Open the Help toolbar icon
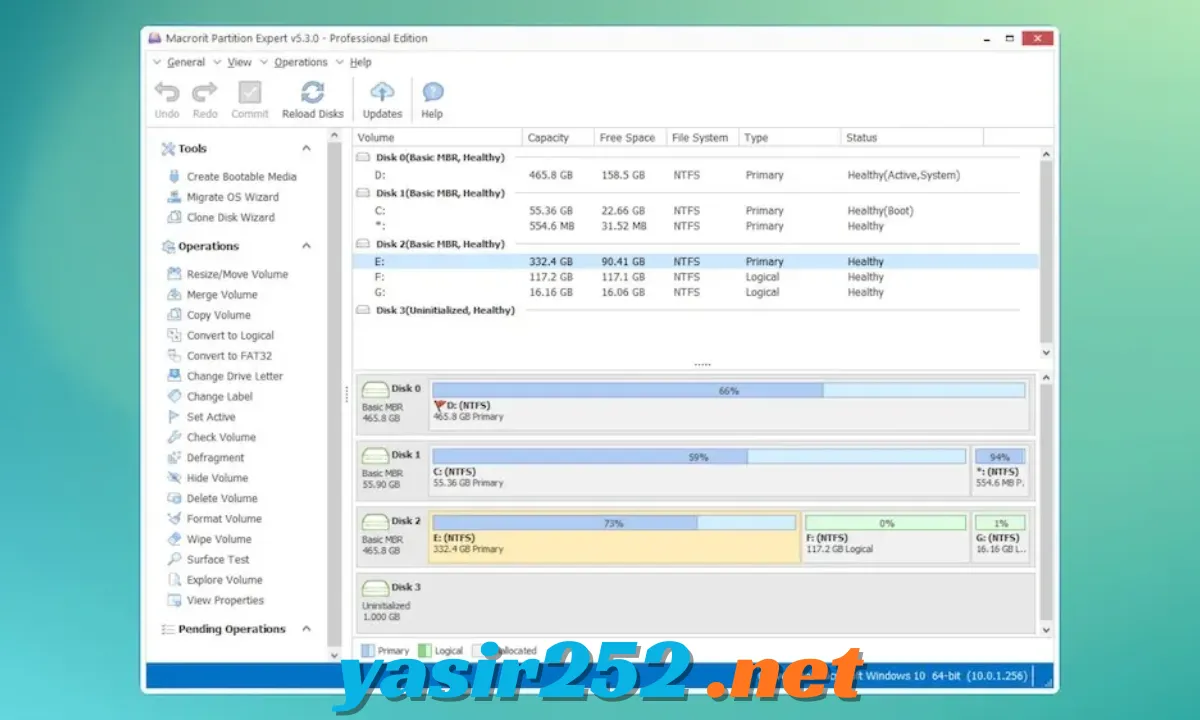 tap(432, 92)
